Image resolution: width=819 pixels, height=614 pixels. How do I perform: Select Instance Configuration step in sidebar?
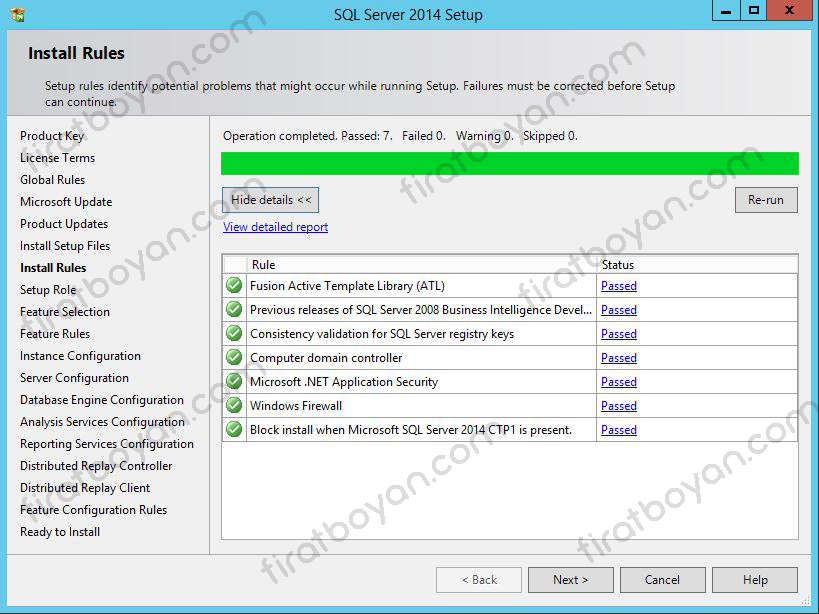click(80, 356)
